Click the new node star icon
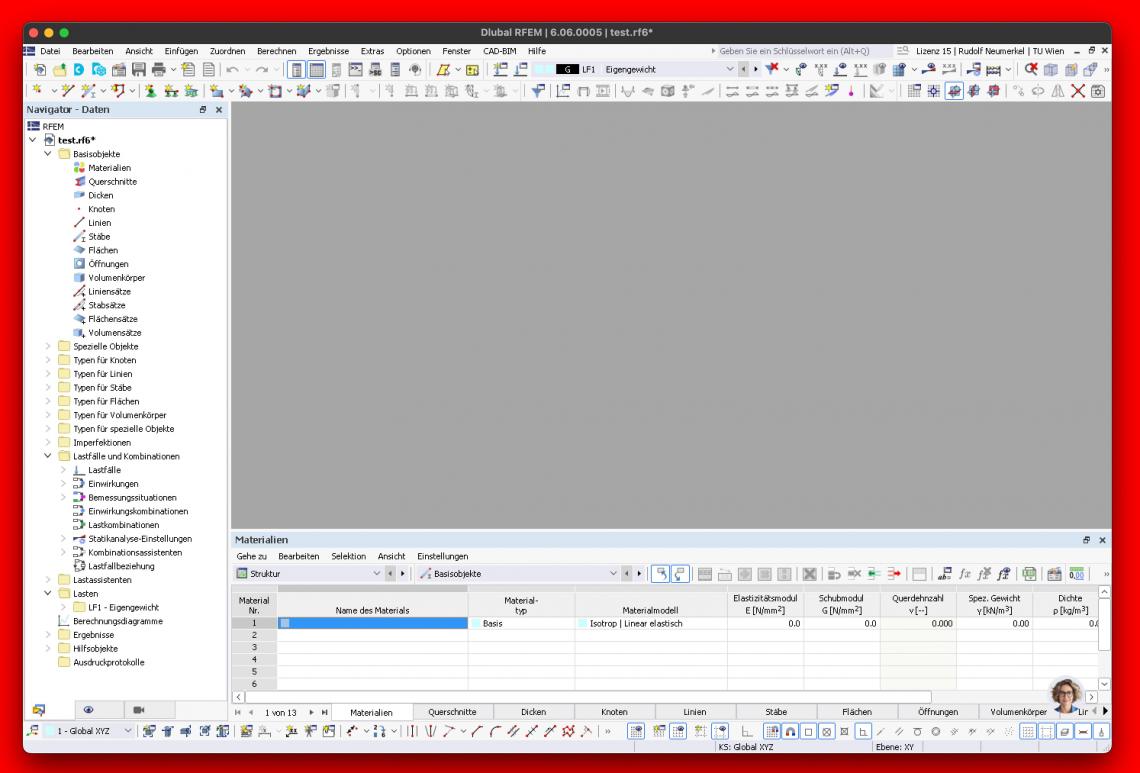The width and height of the screenshot is (1140, 773). click(36, 91)
